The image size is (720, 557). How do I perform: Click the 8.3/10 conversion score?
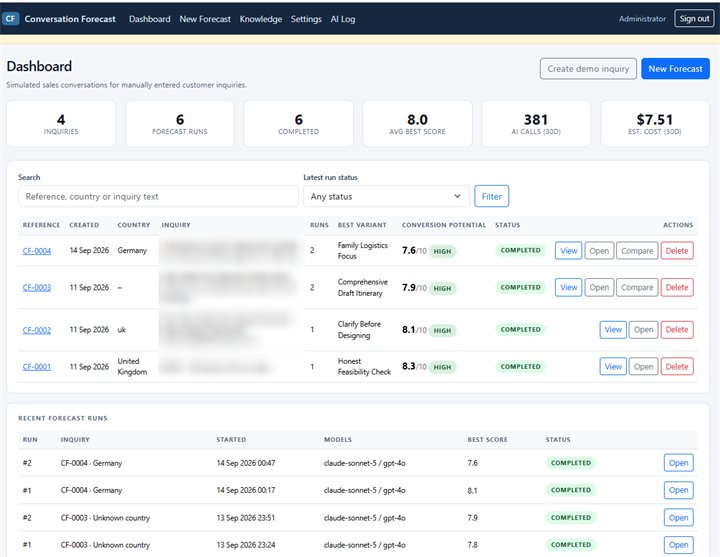pyautogui.click(x=414, y=366)
